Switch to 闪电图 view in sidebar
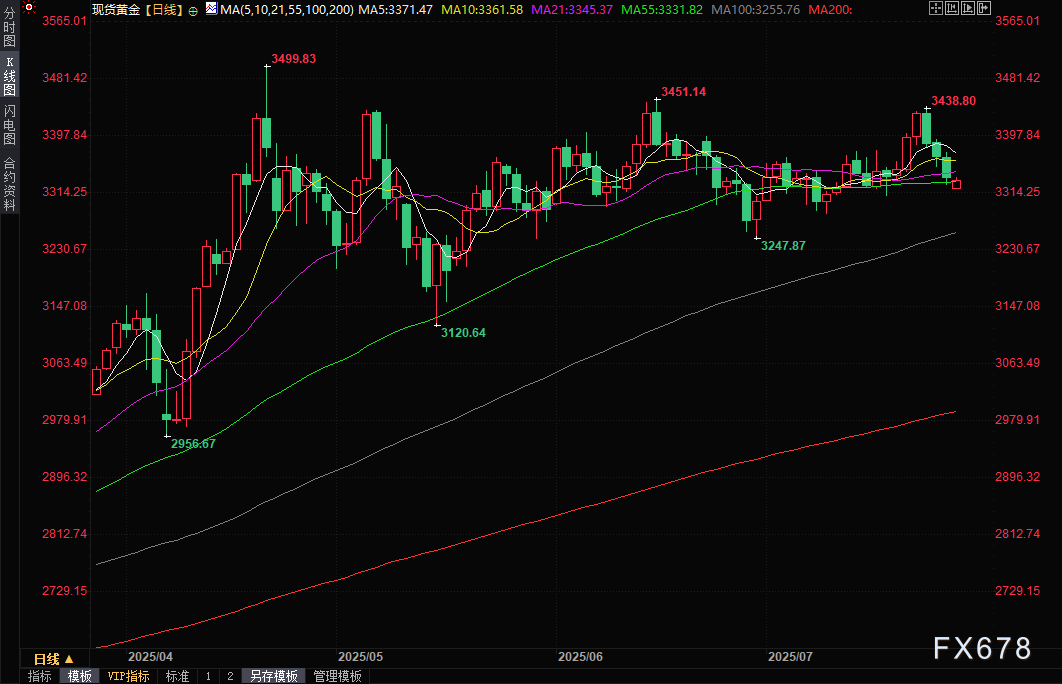The height and width of the screenshot is (684, 1062). click(10, 125)
